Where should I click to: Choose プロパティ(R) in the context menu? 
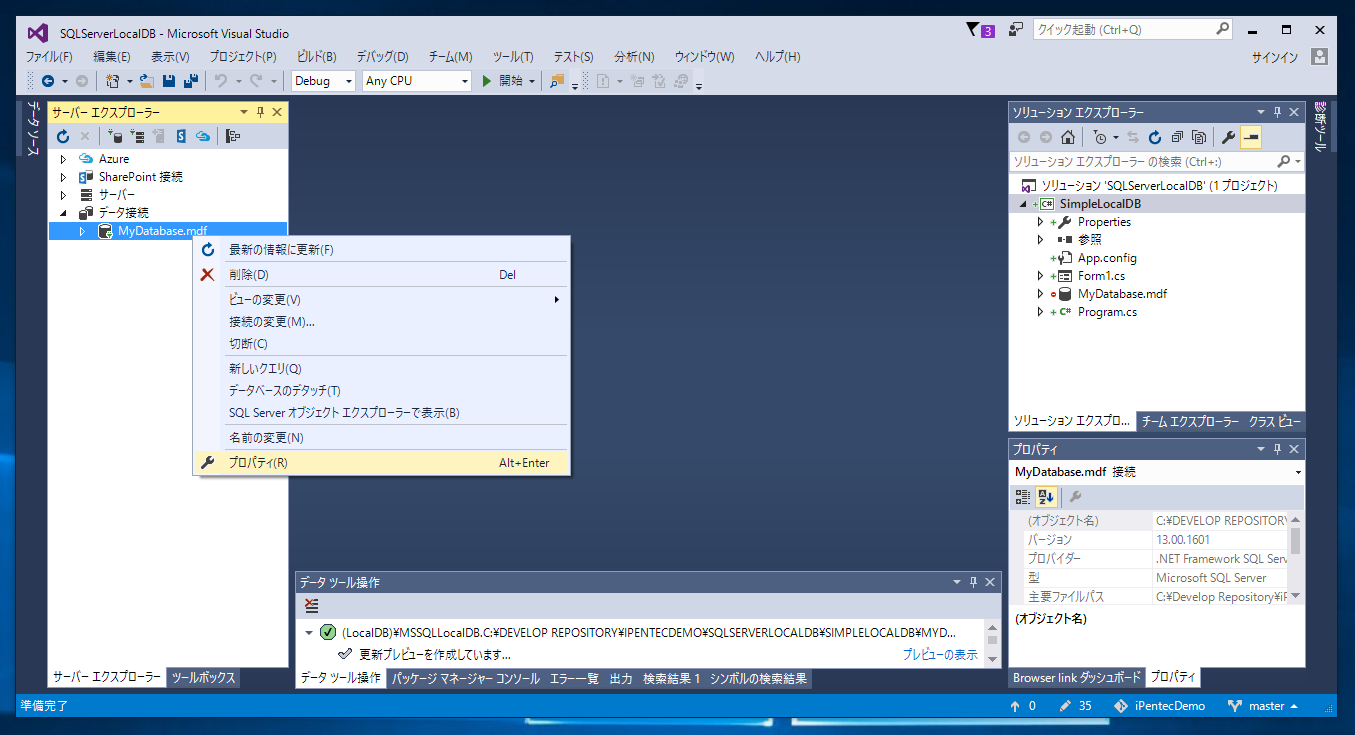(x=380, y=463)
